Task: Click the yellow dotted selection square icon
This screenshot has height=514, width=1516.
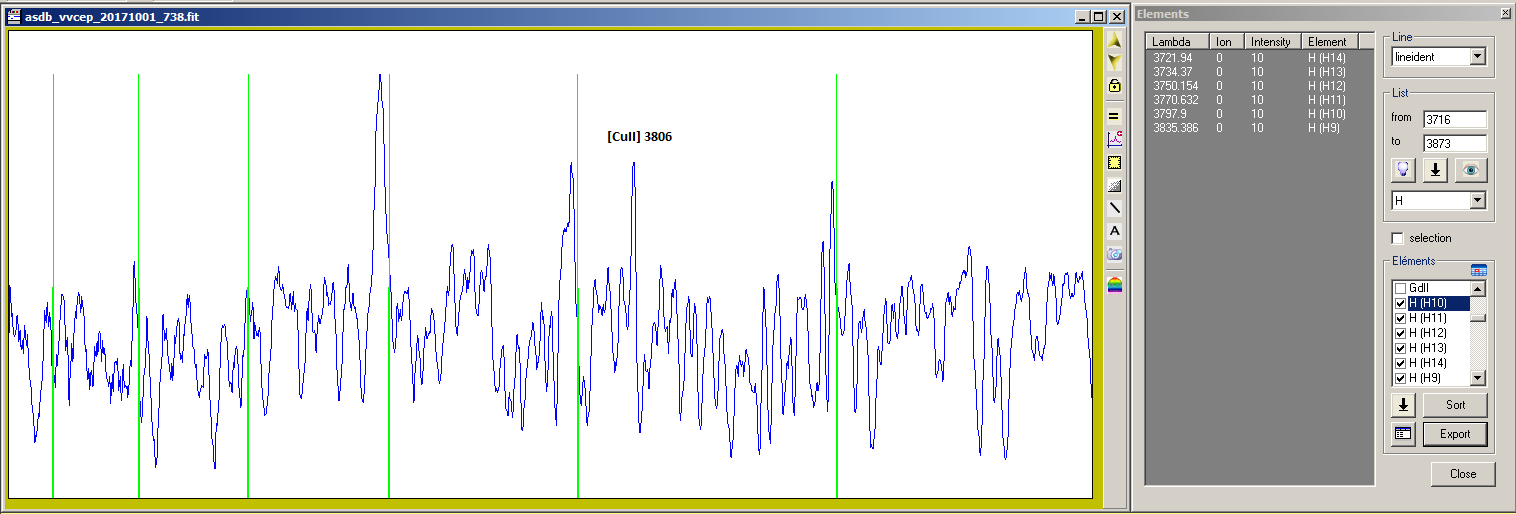Action: (1114, 162)
